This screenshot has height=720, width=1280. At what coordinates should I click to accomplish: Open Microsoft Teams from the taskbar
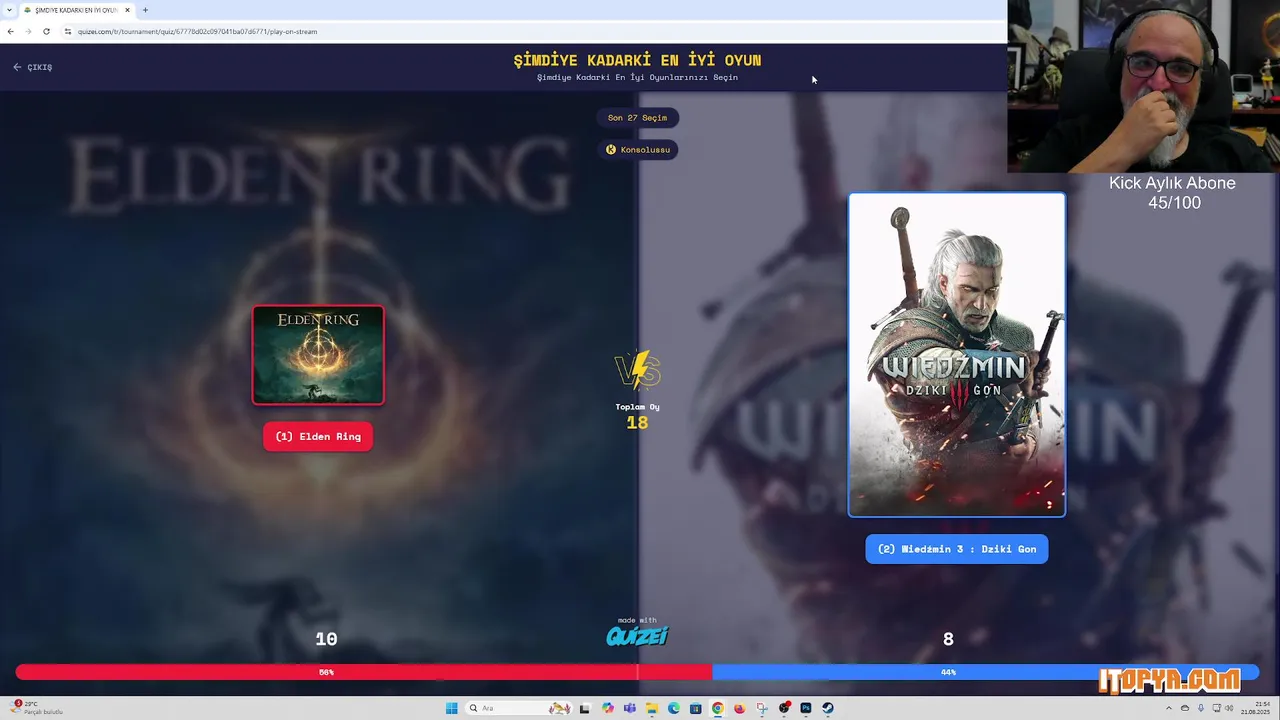coord(629,708)
